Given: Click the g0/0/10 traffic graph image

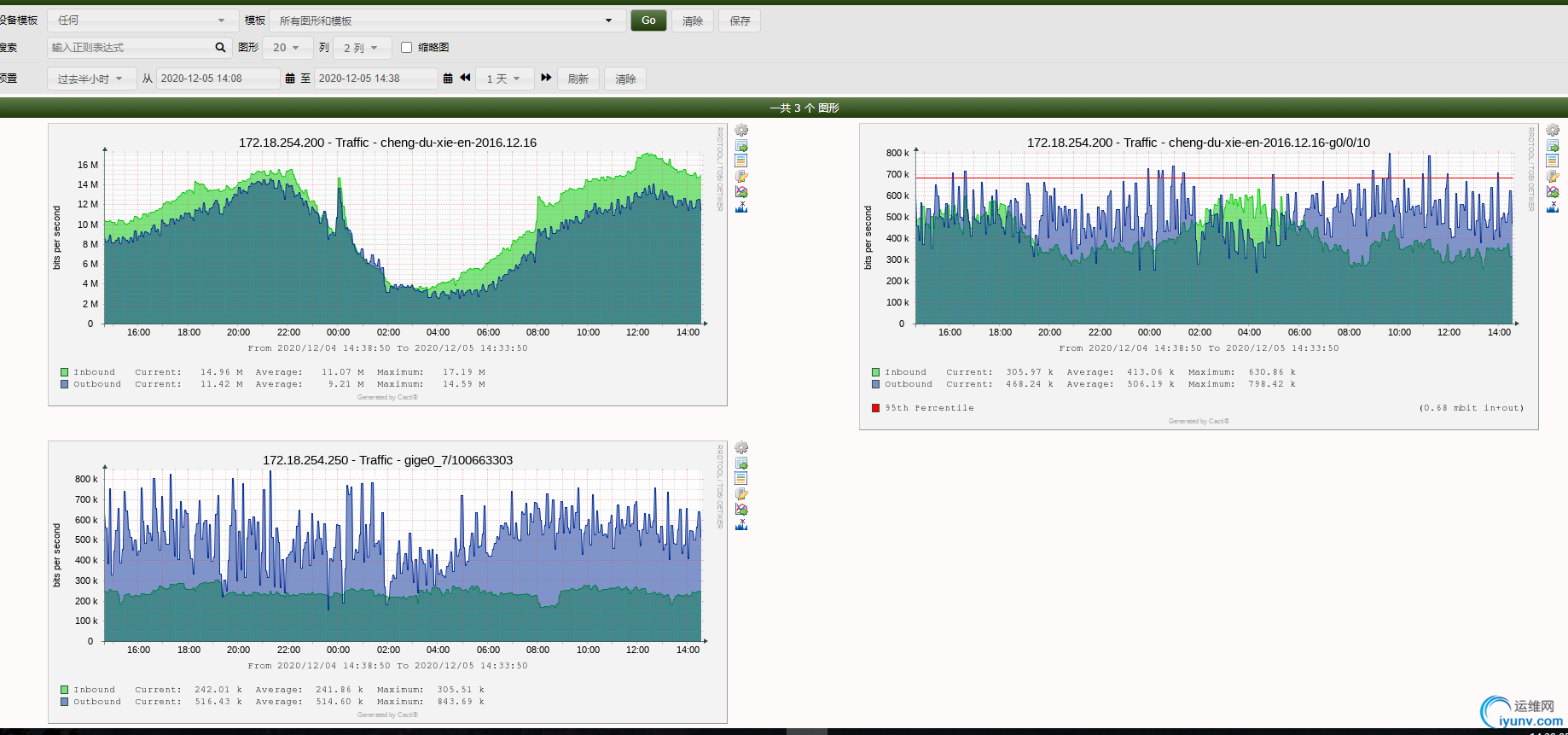Looking at the screenshot, I should pyautogui.click(x=1199, y=277).
